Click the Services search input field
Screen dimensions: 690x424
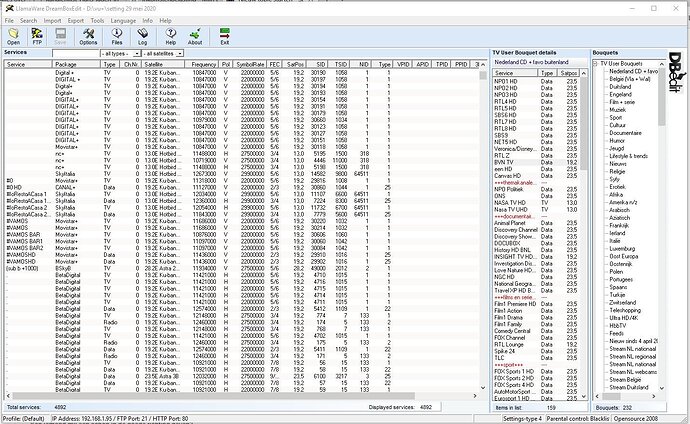pos(76,54)
